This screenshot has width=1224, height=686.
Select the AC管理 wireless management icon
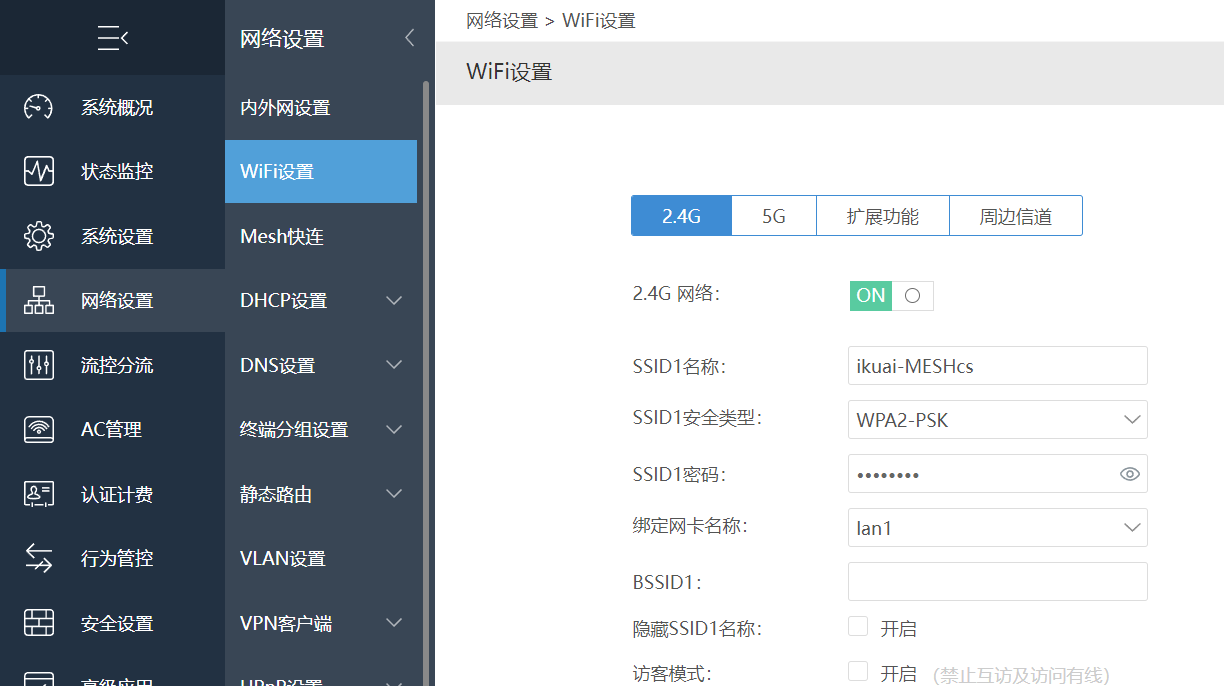(x=38, y=429)
